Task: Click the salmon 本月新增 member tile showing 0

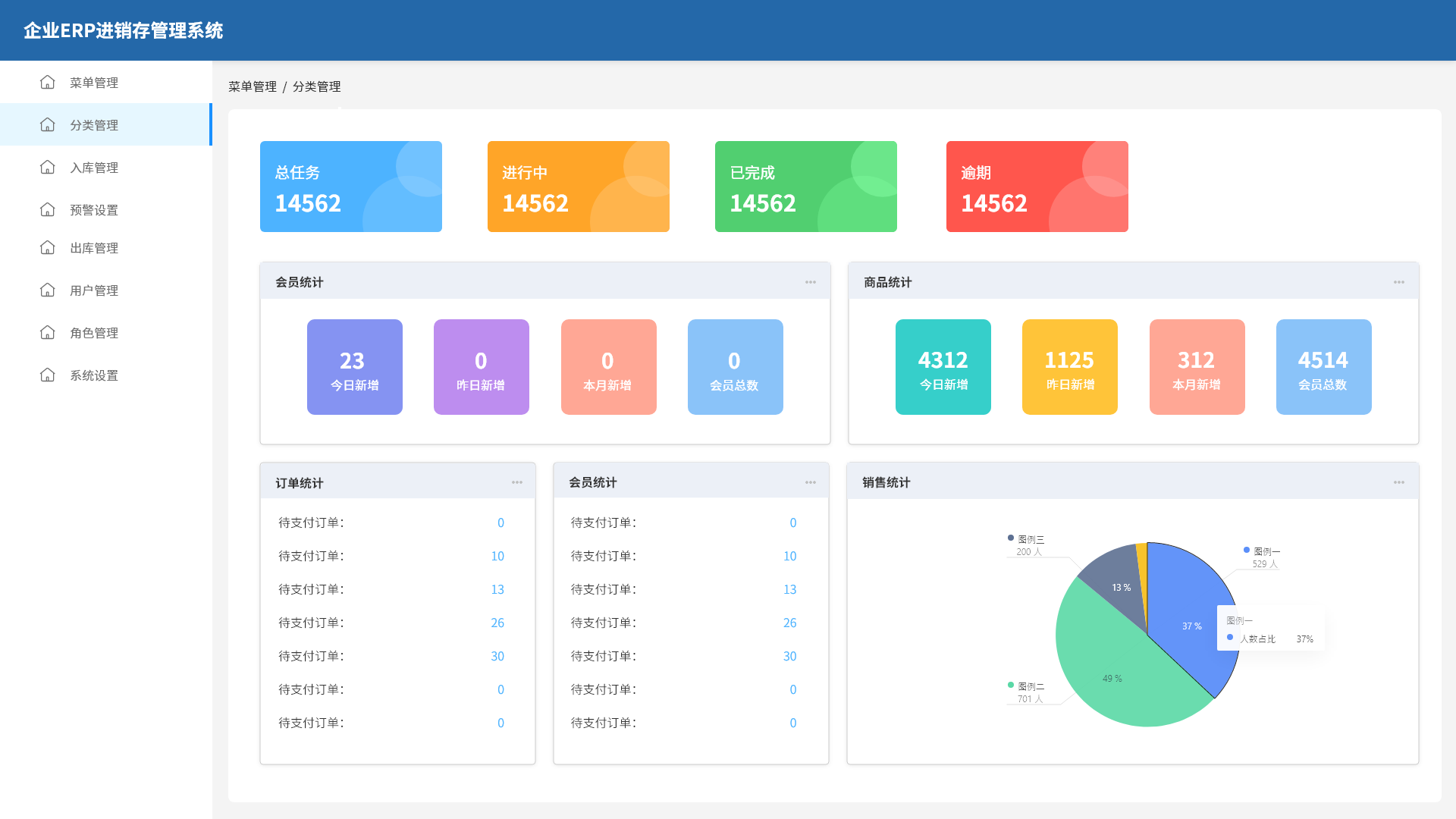Action: (609, 367)
